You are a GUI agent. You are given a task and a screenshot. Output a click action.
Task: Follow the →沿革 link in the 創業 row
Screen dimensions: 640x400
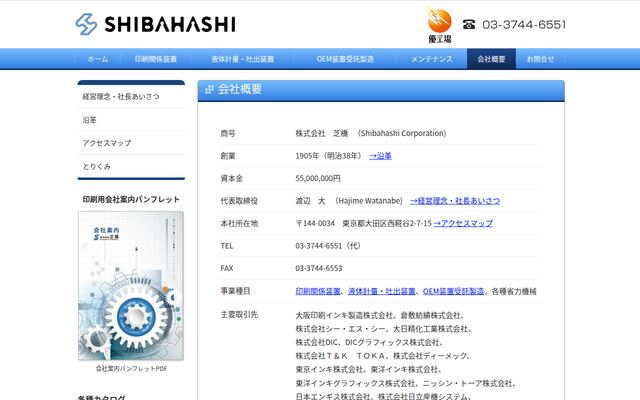380,156
